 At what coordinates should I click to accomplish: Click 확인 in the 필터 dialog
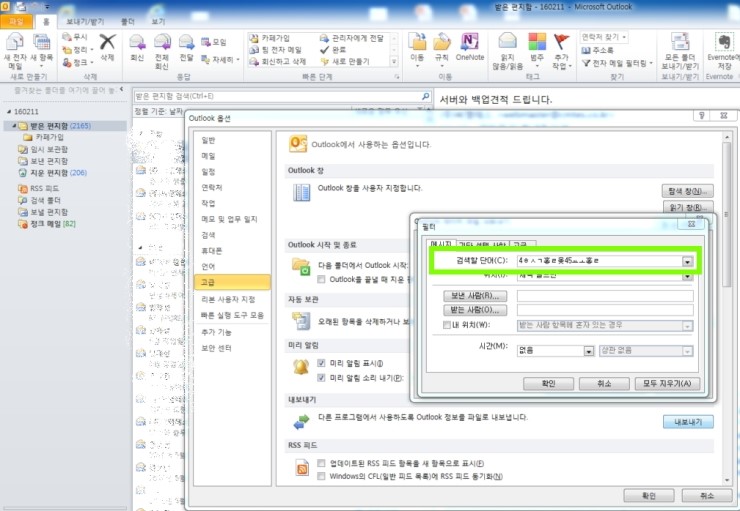[548, 384]
